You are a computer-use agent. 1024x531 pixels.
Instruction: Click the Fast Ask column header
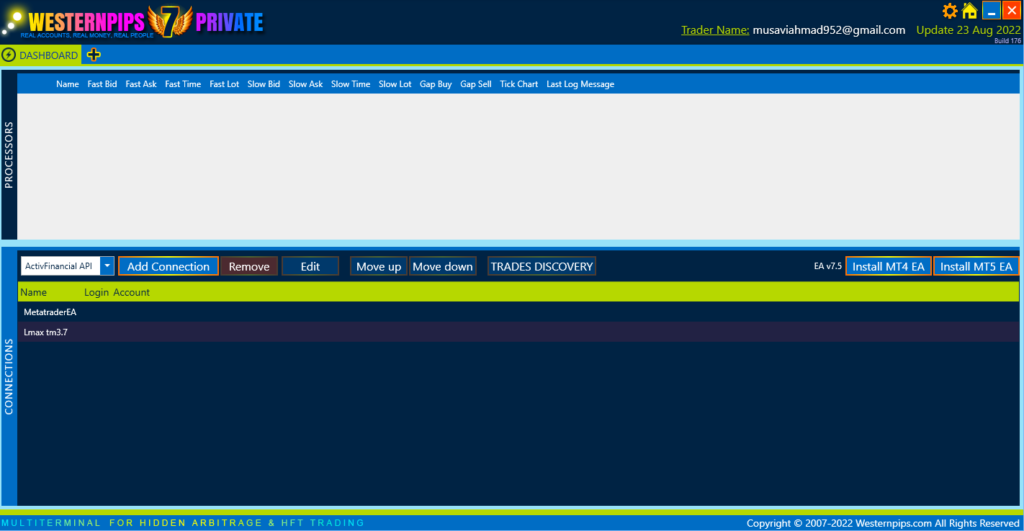(141, 84)
